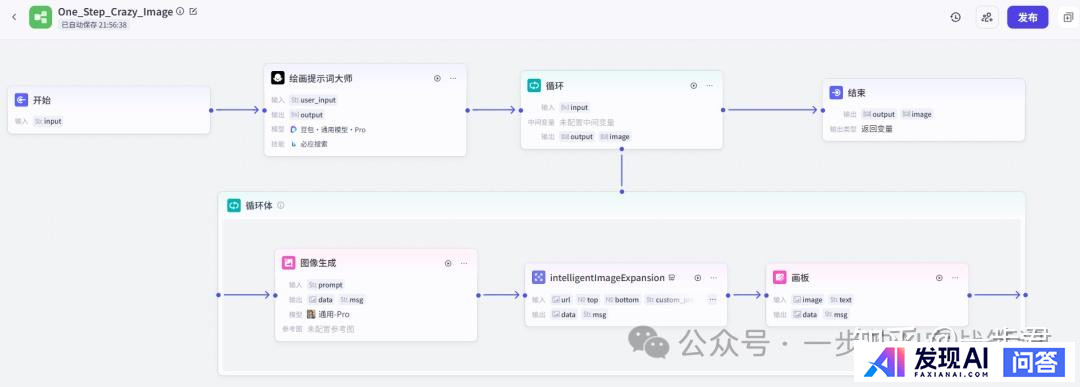
Task: Open version history clock icon
Action: pyautogui.click(x=955, y=17)
